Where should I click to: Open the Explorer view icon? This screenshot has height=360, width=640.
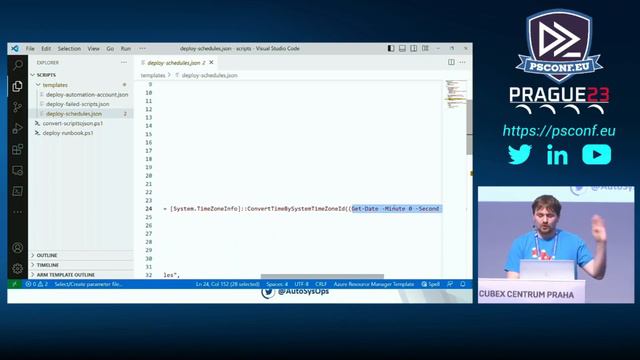18,86
